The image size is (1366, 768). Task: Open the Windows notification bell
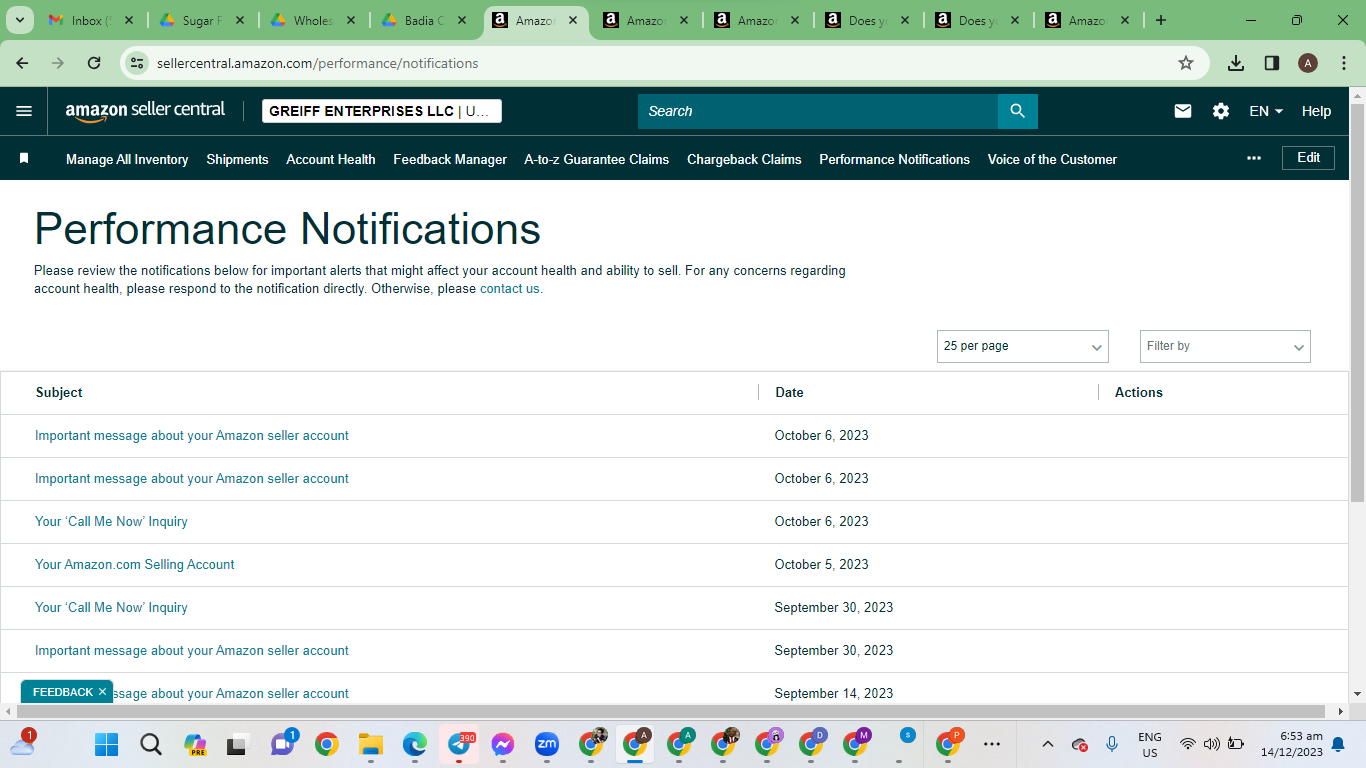(1338, 744)
